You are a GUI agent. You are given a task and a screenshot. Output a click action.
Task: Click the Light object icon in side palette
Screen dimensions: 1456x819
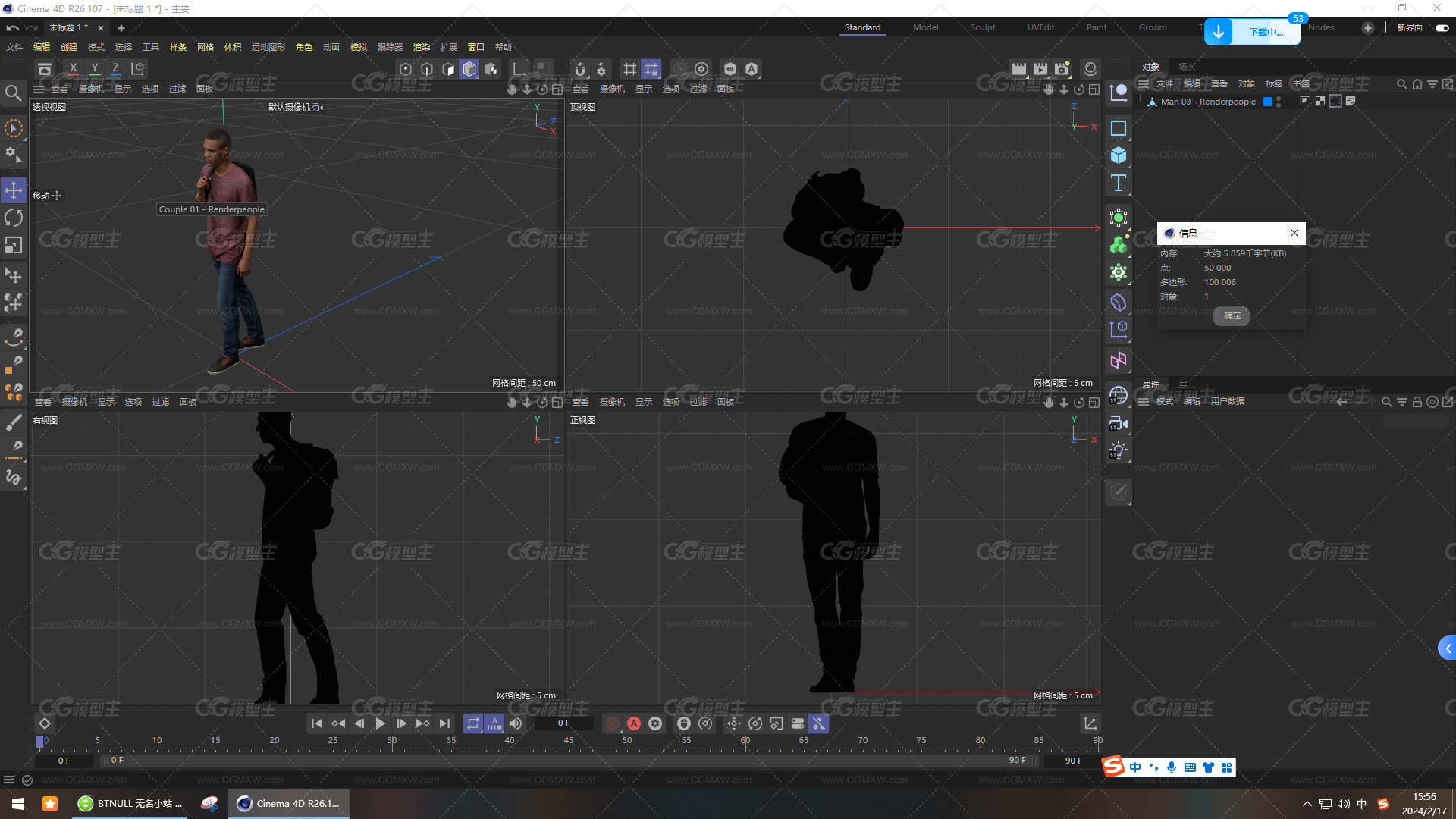(1119, 450)
